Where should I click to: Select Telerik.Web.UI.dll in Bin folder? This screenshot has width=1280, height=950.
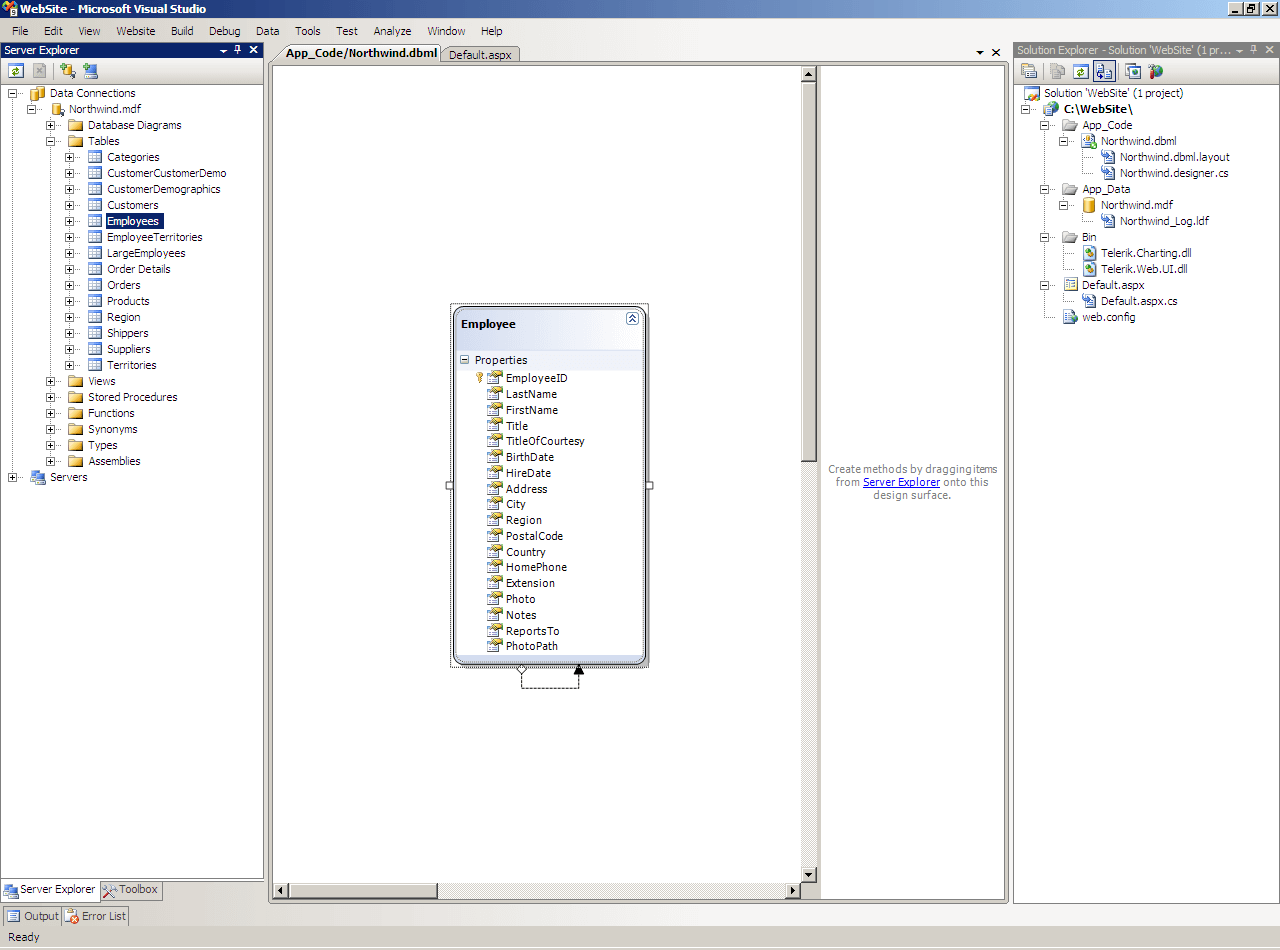pyautogui.click(x=1144, y=269)
